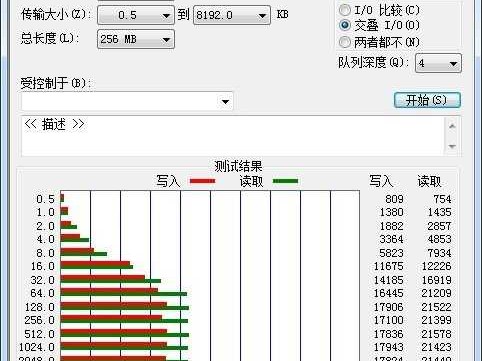Click the 1024.0 row label
This screenshot has width=482, height=361.
point(37,347)
